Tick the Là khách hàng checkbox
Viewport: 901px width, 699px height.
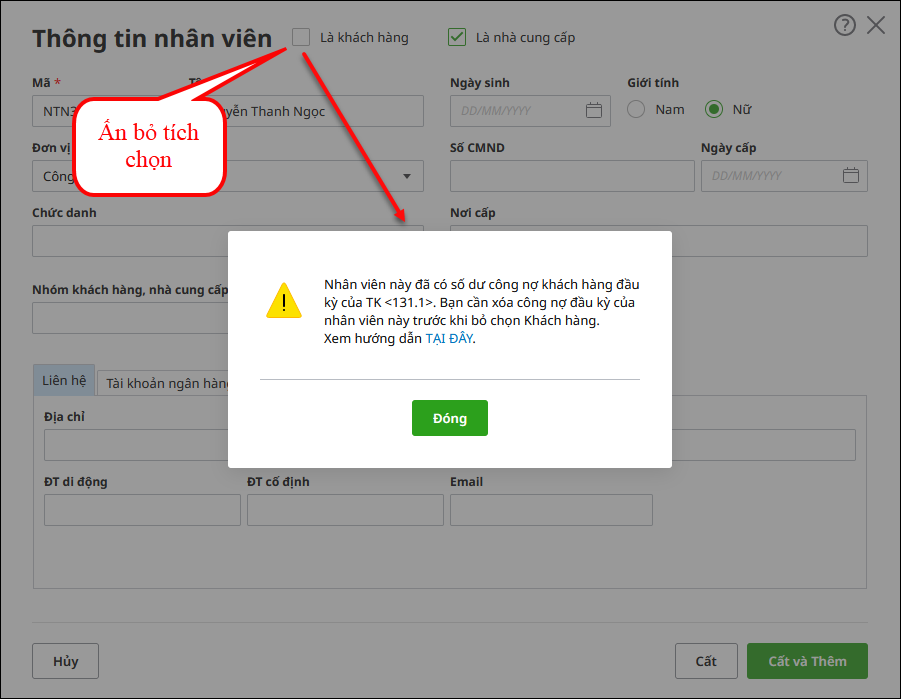(301, 37)
